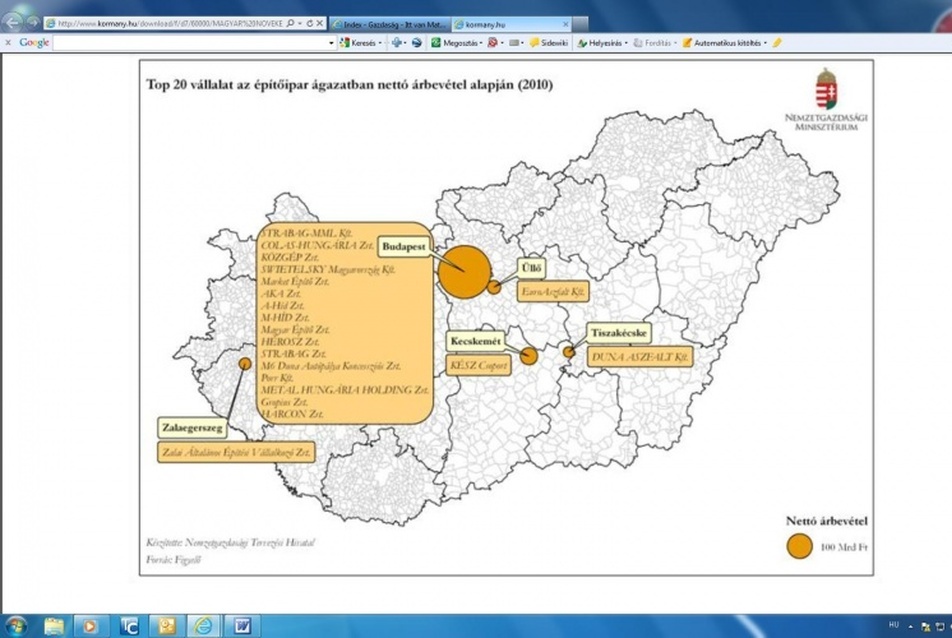952x638 pixels.
Task: Close the kormany.hu tab
Action: click(565, 24)
